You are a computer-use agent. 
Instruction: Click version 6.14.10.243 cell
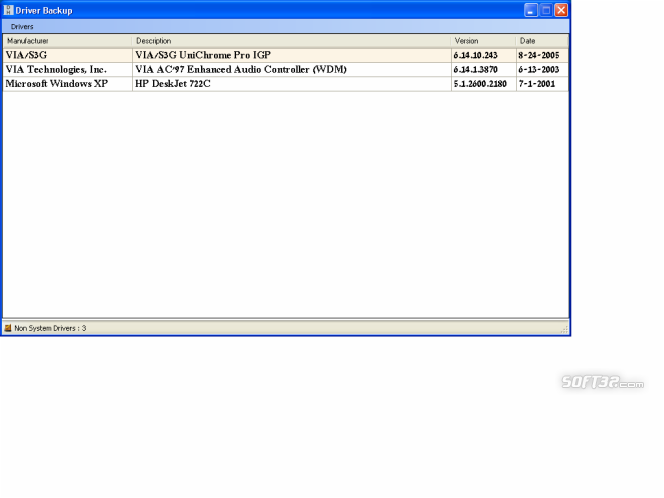click(484, 55)
